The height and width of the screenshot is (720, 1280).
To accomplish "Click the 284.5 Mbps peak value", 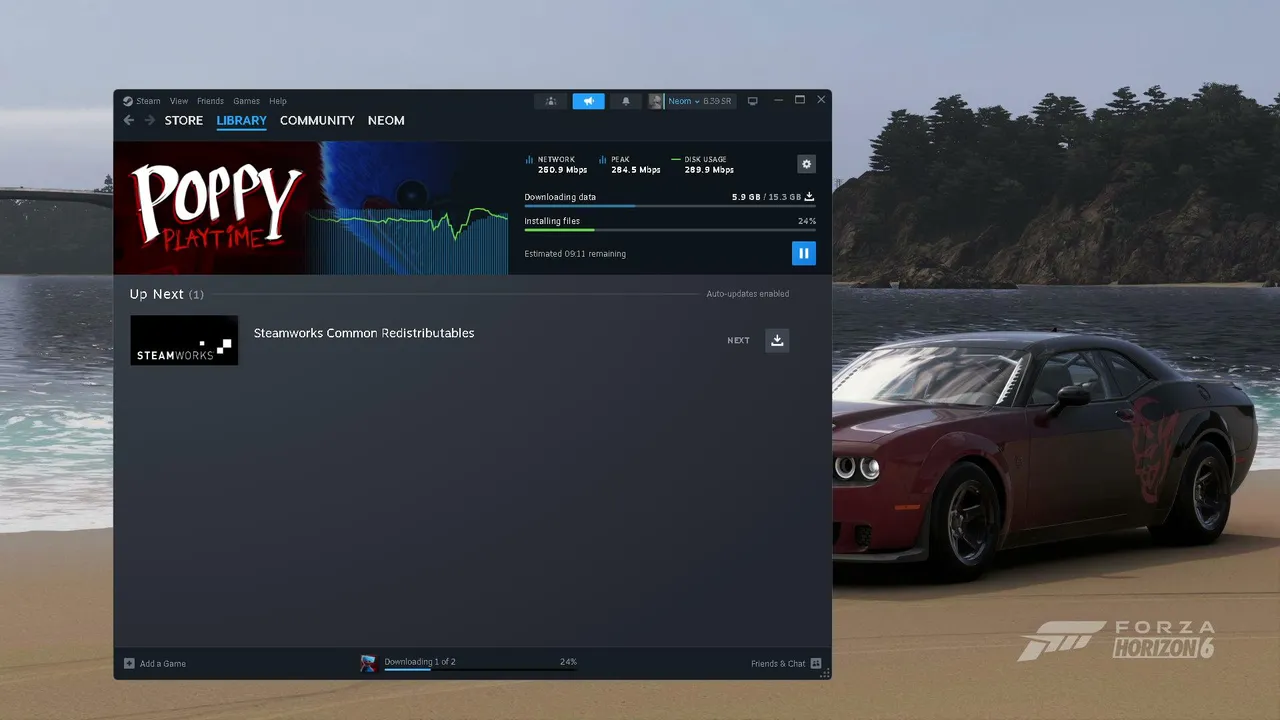I will [636, 170].
